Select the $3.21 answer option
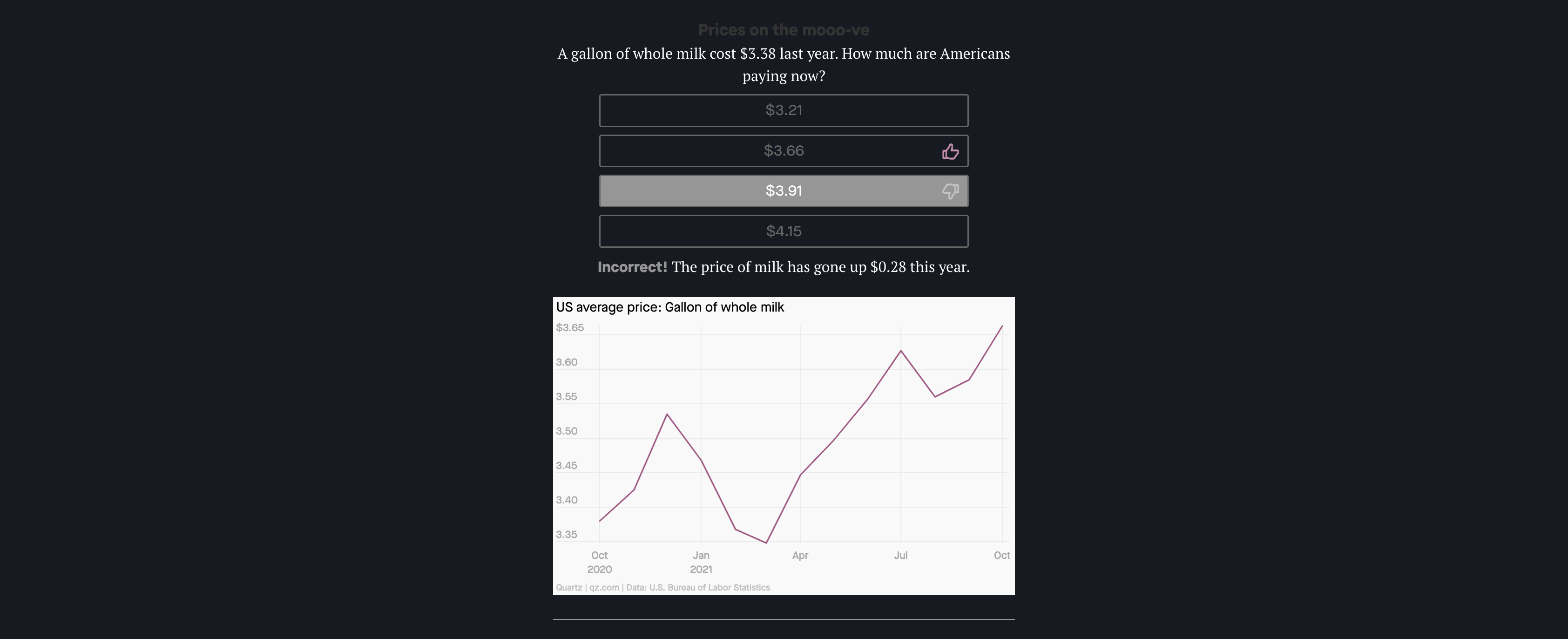 click(784, 110)
